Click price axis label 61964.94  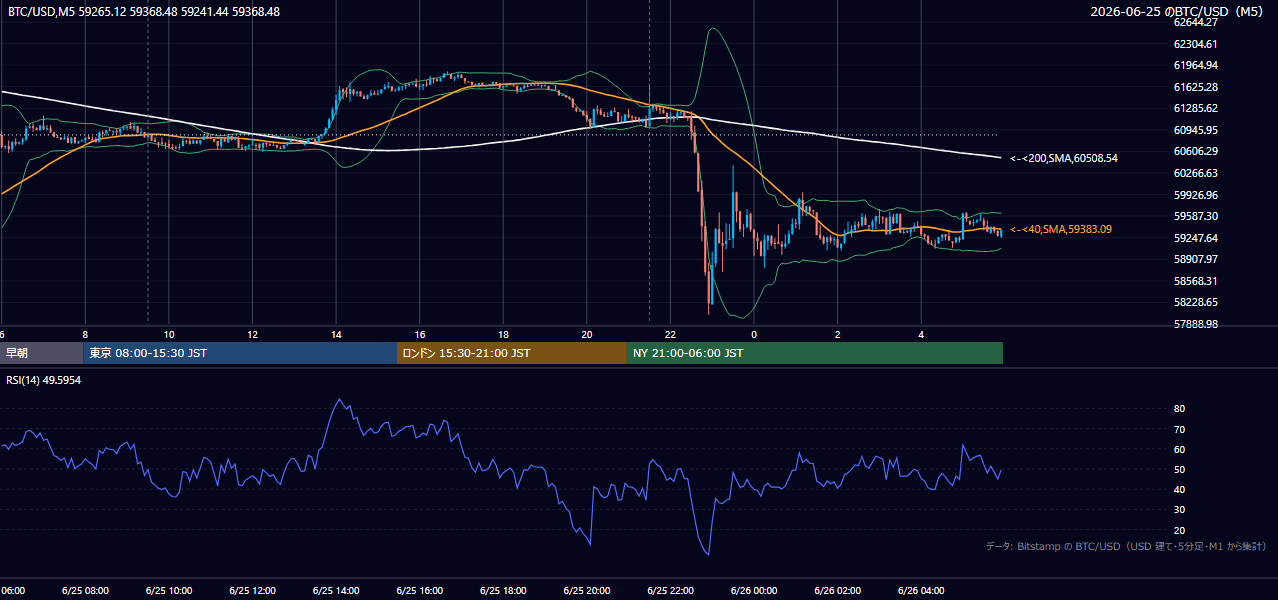pyautogui.click(x=1195, y=65)
